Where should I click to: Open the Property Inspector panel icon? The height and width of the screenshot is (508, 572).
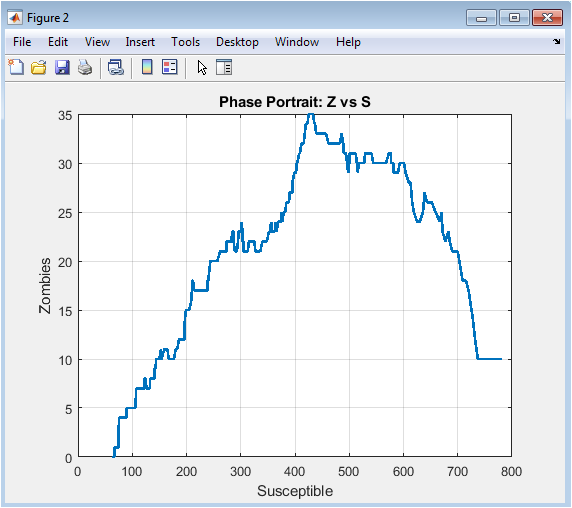(224, 67)
